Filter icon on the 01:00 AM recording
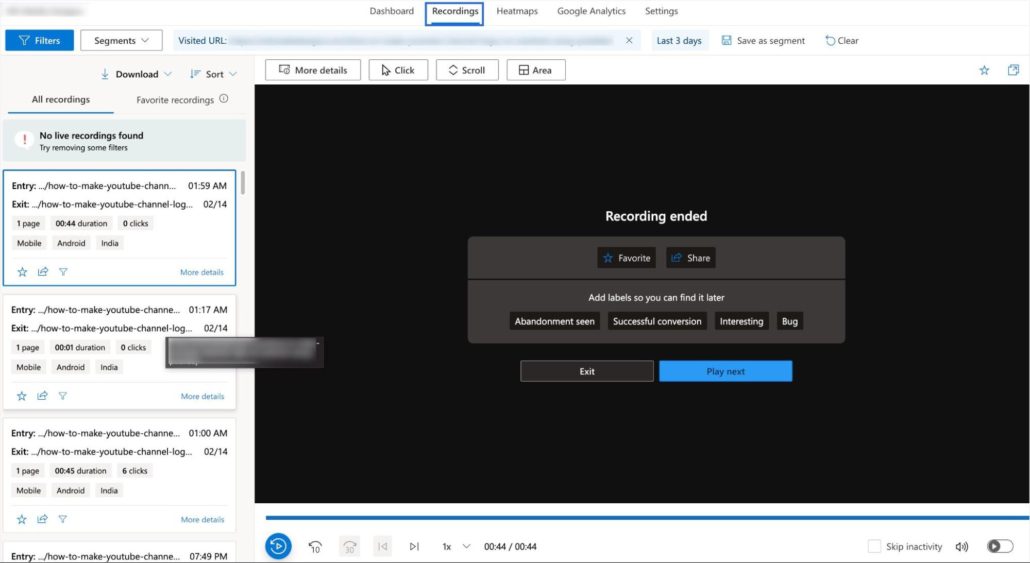1030x563 pixels. [x=62, y=519]
